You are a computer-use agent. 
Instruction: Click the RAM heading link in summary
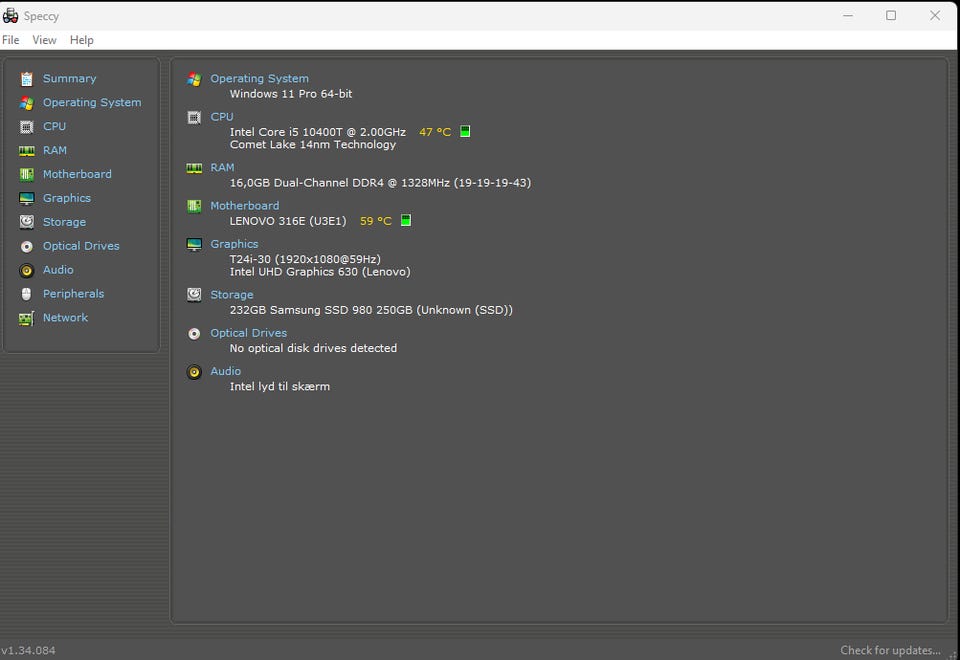(x=222, y=167)
